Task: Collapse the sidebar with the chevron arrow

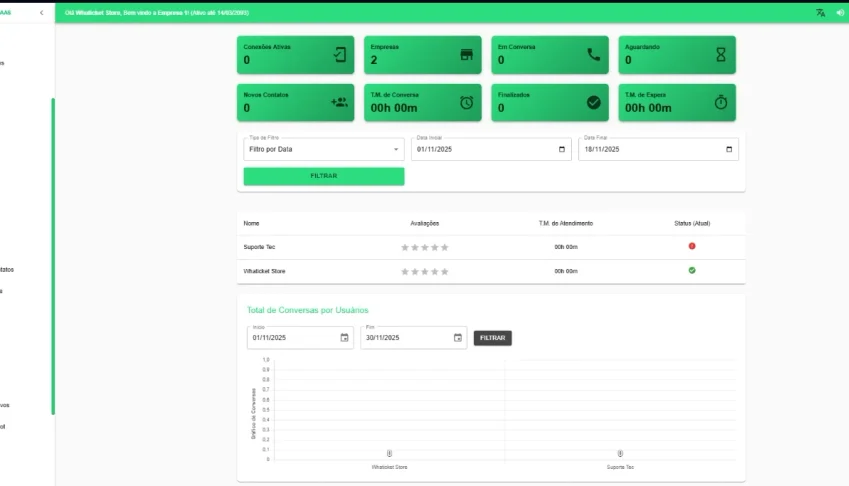Action: pyautogui.click(x=42, y=12)
